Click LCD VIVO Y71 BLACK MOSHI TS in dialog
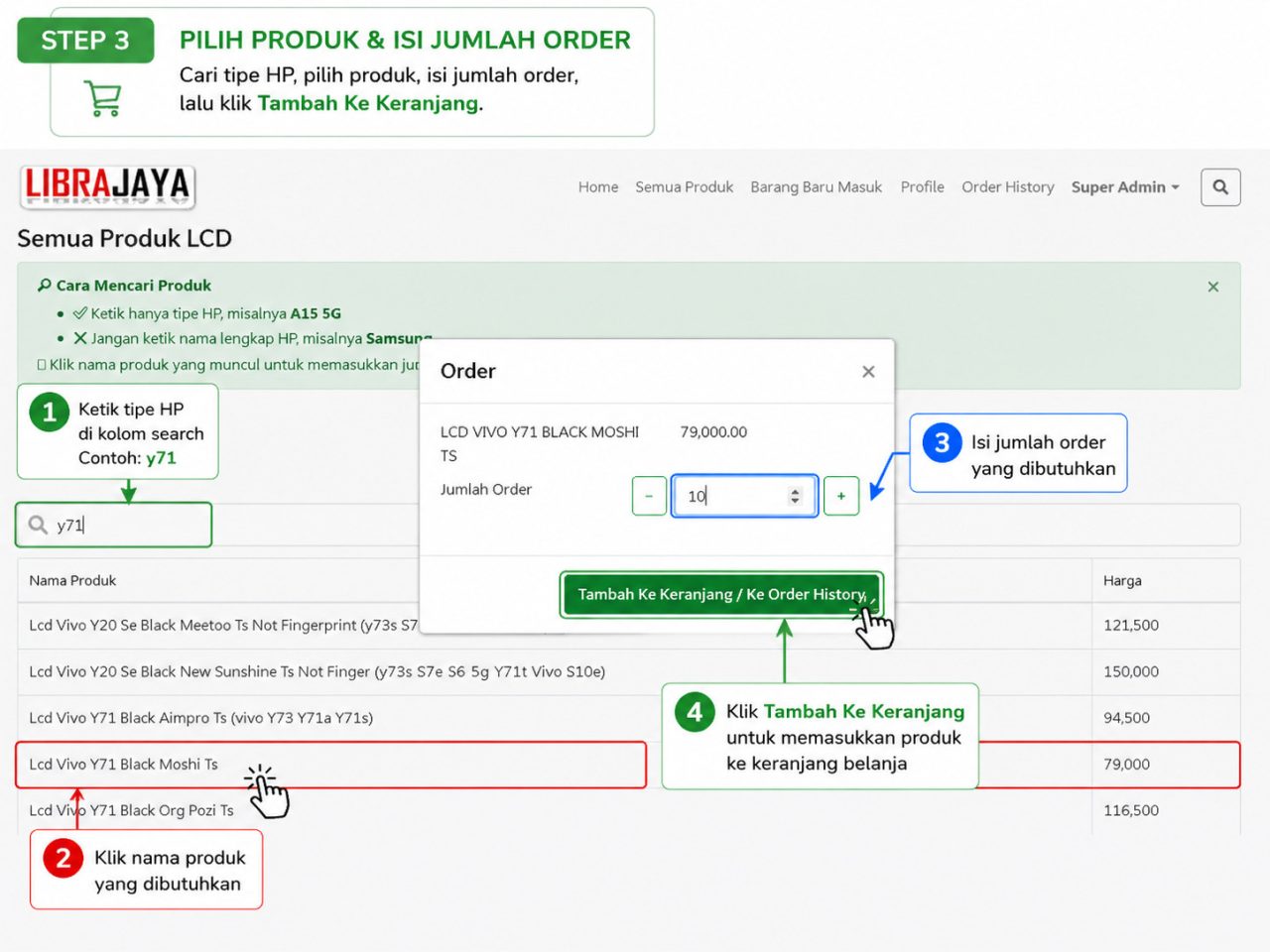The width and height of the screenshot is (1270, 952). pos(540,443)
